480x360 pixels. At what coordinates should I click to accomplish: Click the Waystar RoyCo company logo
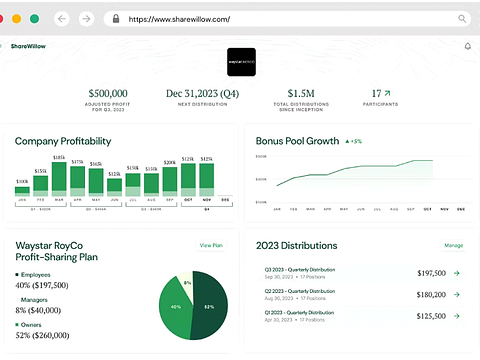[x=241, y=62]
